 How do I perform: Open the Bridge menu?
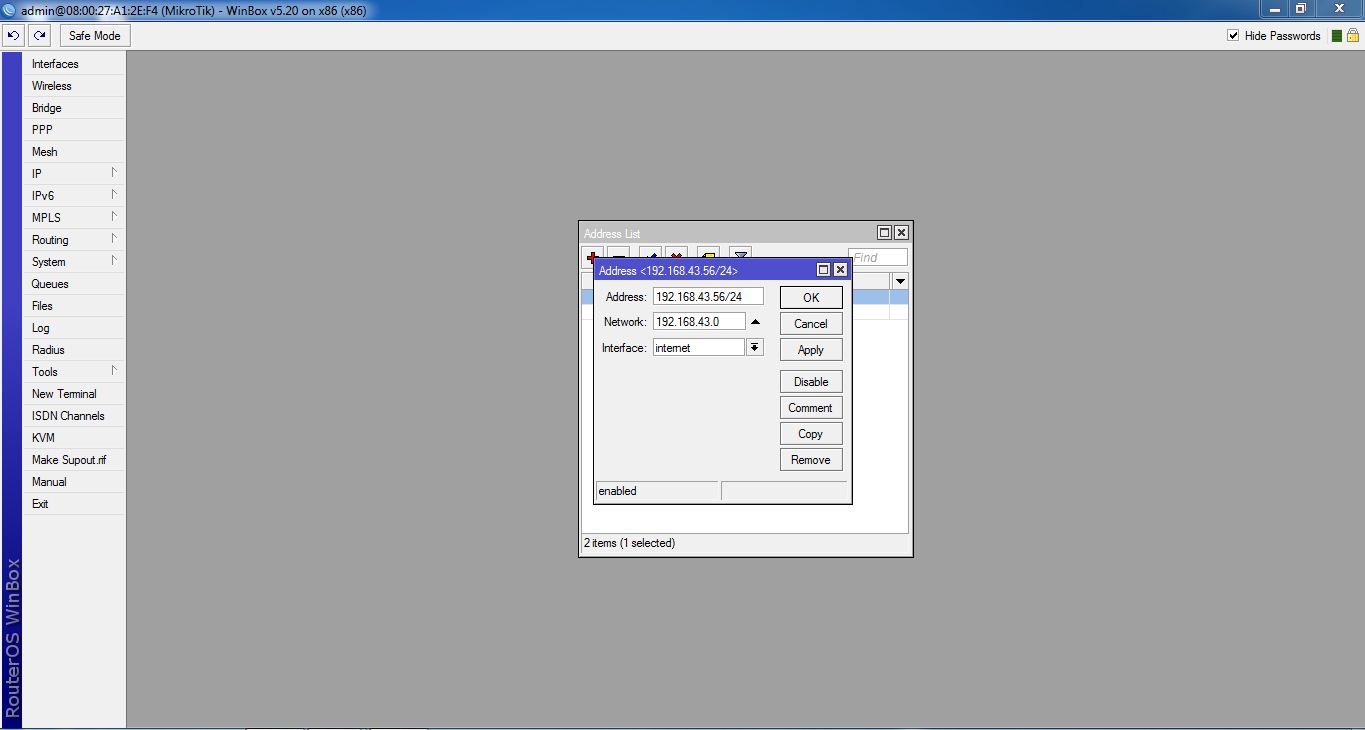[75, 108]
